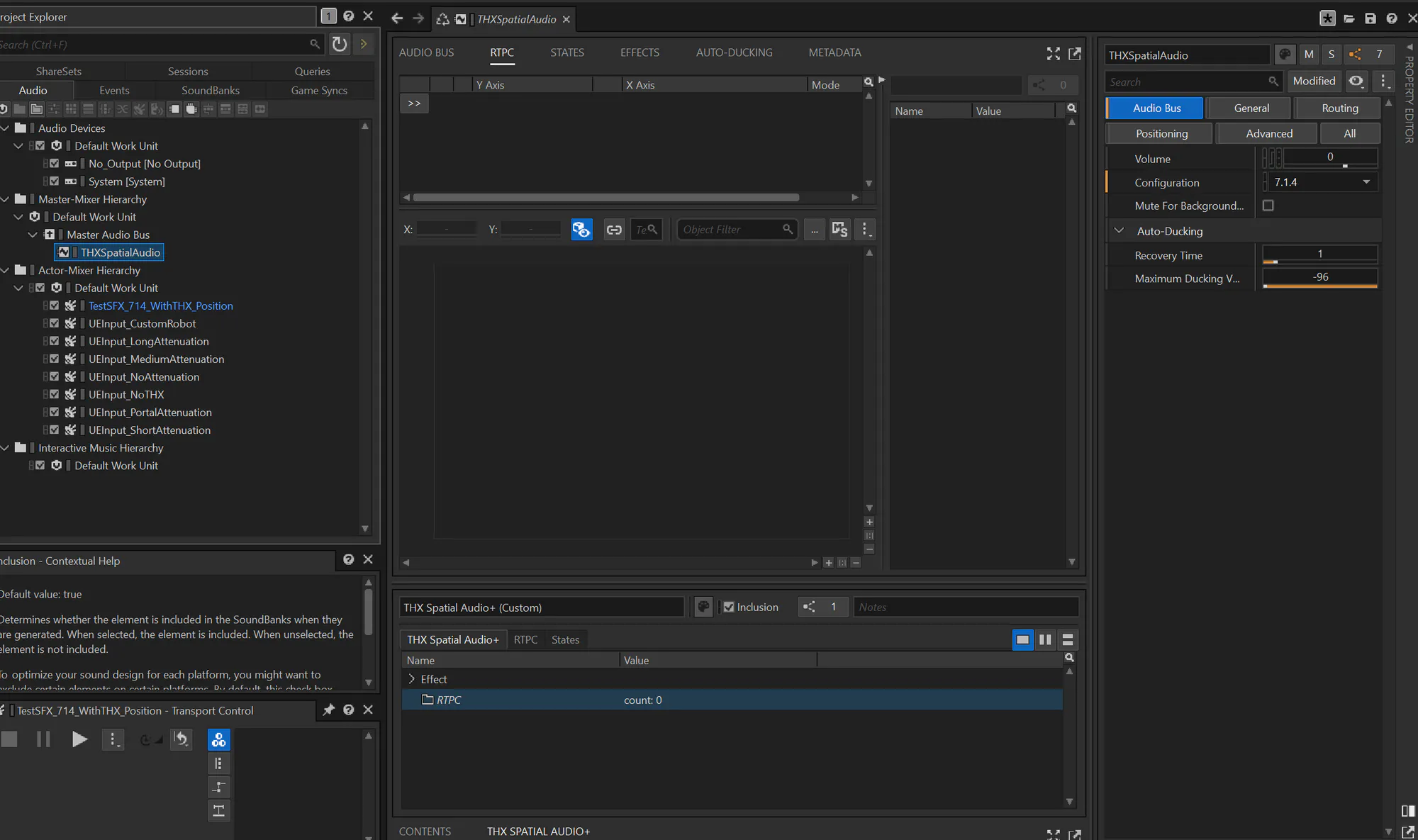The width and height of the screenshot is (1418, 840).
Task: Click the Stop button in Transport Control
Action: coord(9,739)
